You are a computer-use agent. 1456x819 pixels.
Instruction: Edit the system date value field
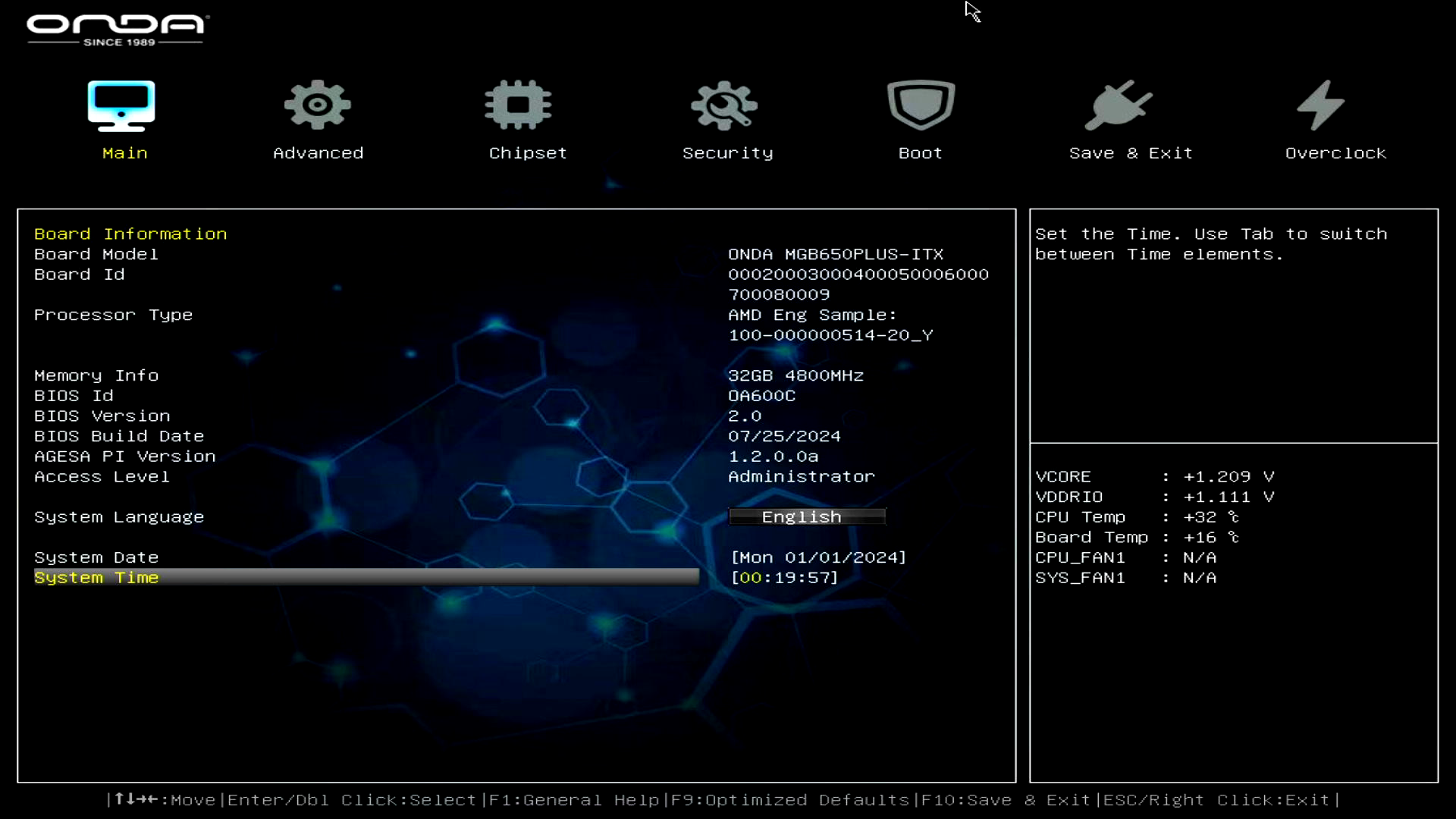pos(818,557)
